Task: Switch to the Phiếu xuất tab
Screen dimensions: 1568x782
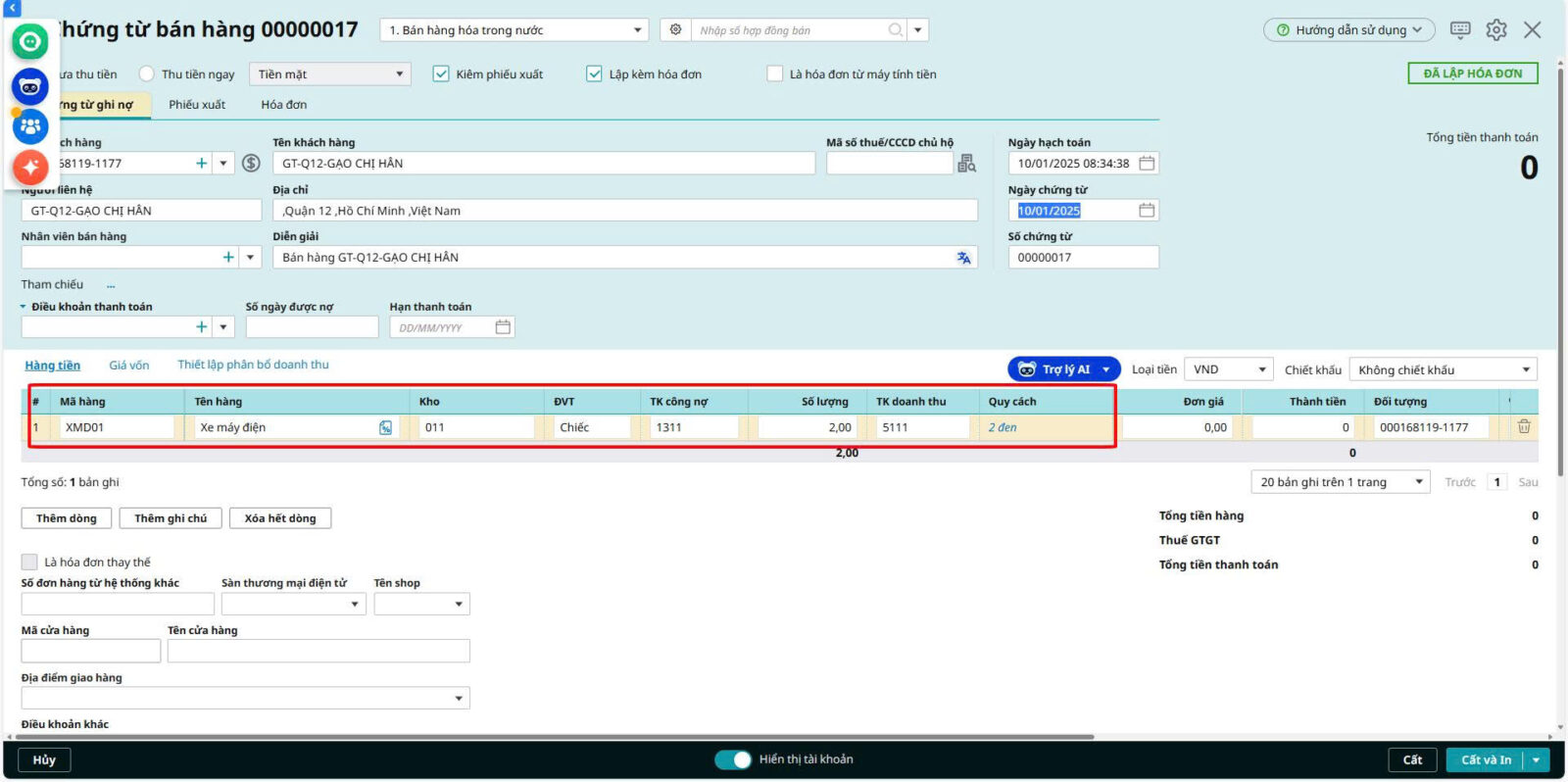Action: point(197,105)
